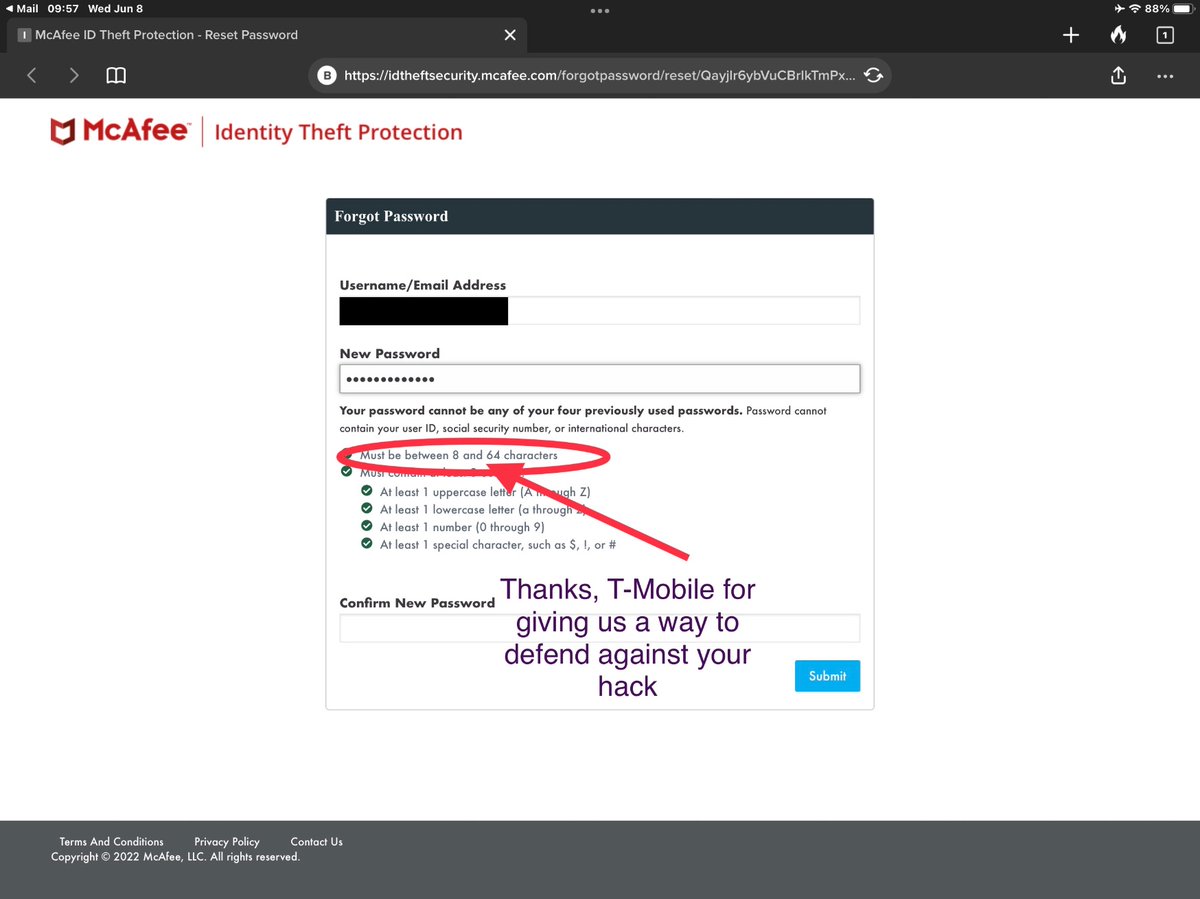Click the McAfee Identity Theft Protection logo
Screen dimensions: 1200x899
tap(257, 132)
